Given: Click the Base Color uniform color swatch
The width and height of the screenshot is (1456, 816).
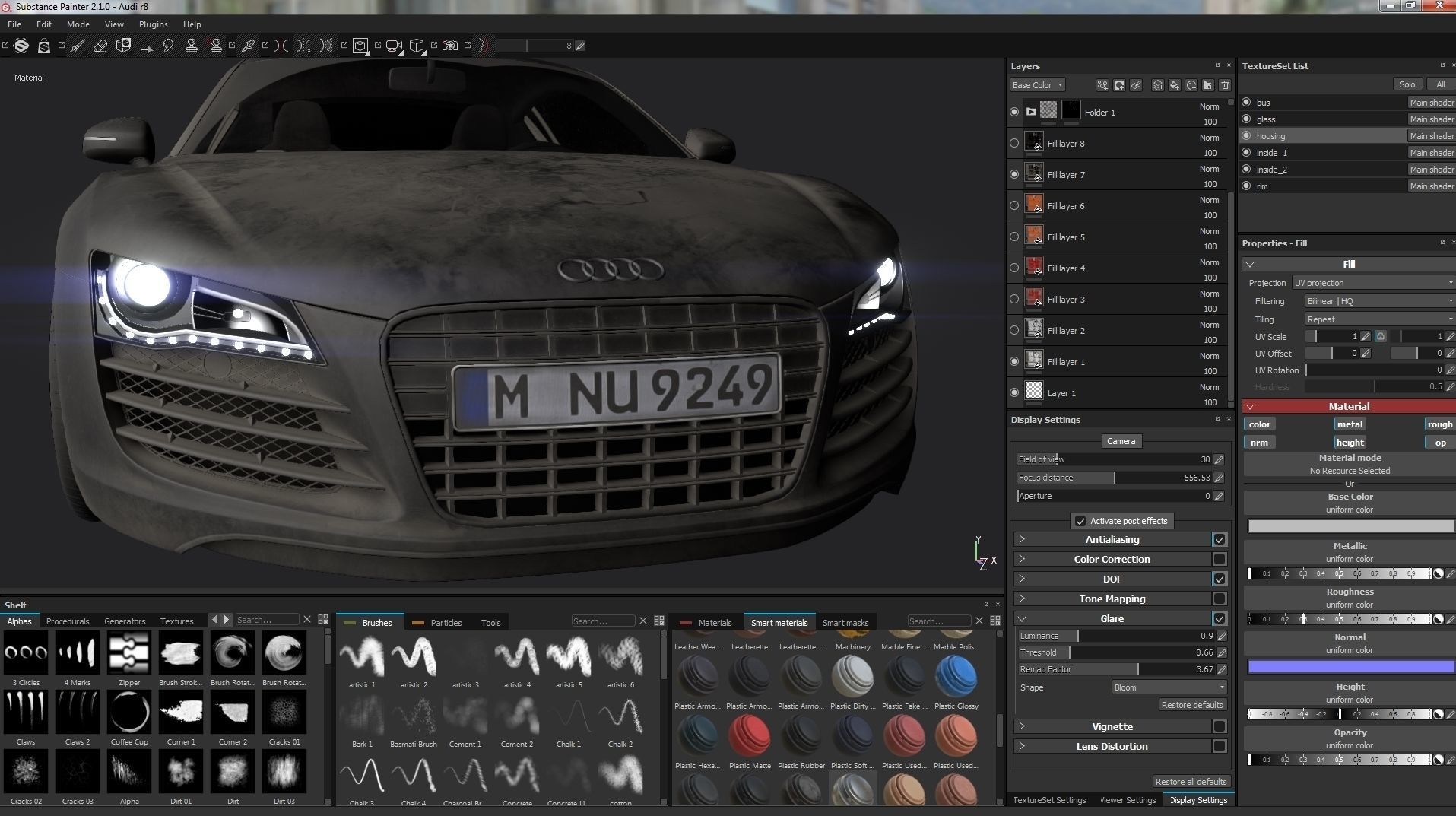Looking at the screenshot, I should [1351, 526].
